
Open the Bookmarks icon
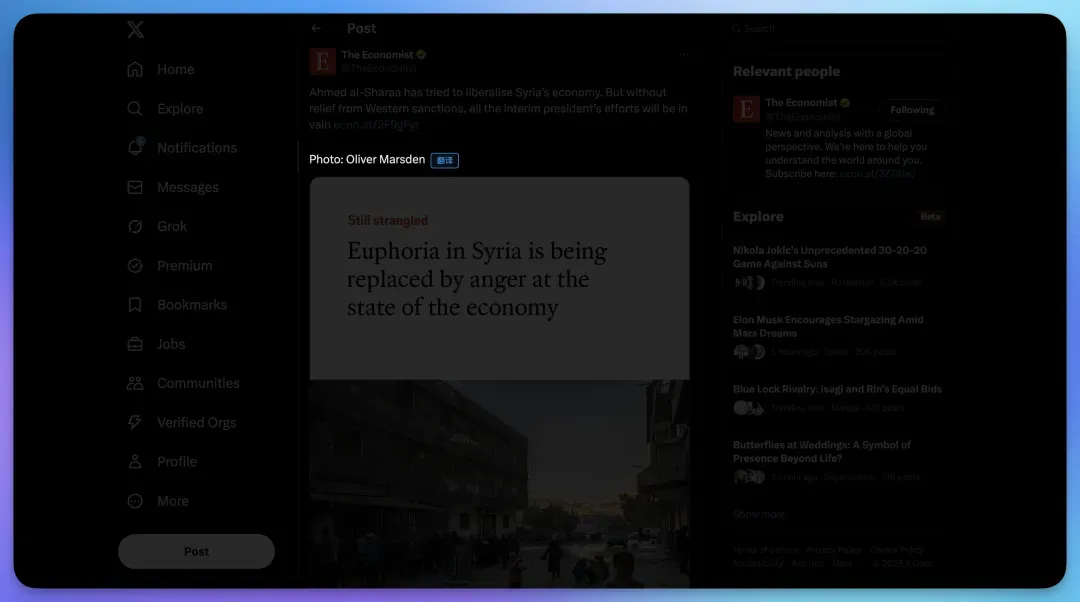135,305
